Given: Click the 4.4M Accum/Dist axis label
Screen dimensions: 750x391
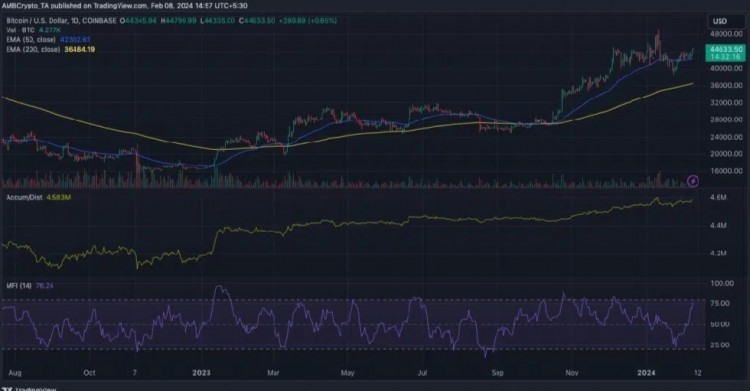Looking at the screenshot, I should pyautogui.click(x=718, y=225).
